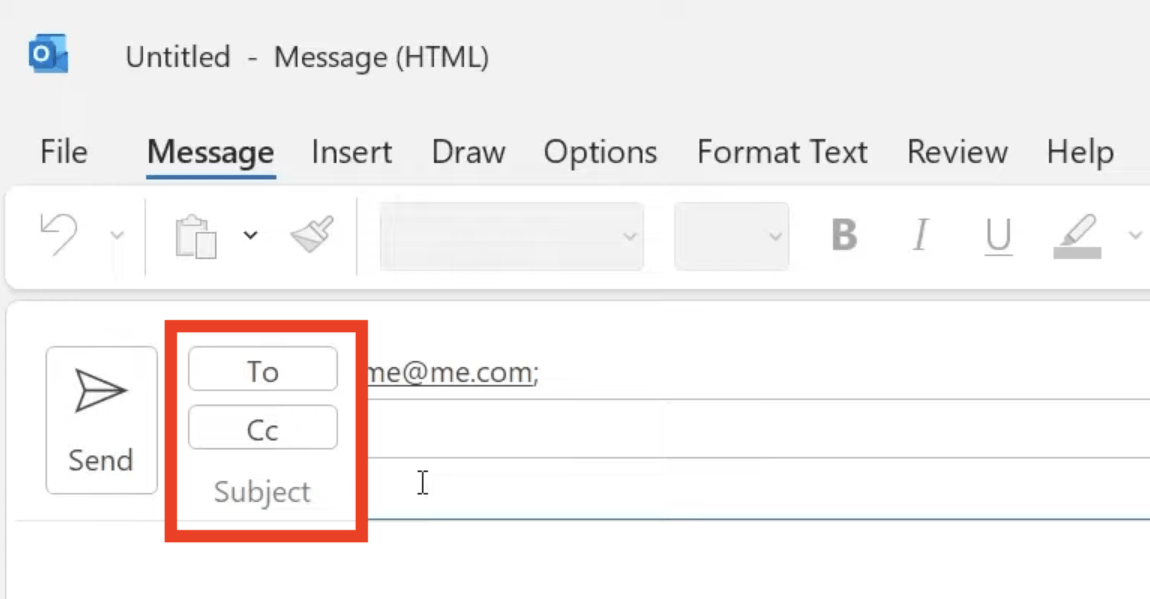
Task: Switch to the Format Text tab
Action: (x=783, y=152)
